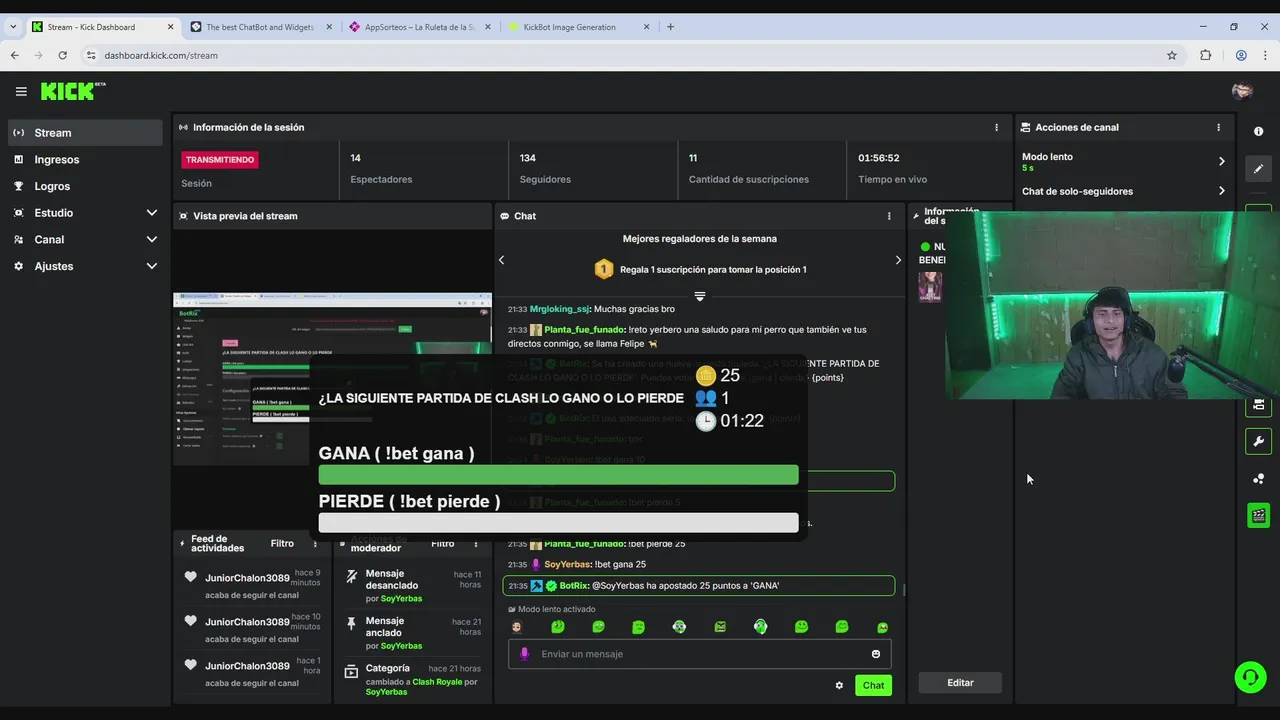Image resolution: width=1280 pixels, height=720 pixels.
Task: Click 'Regala 1 suscripción para tomar la posición 1'
Action: coord(713,270)
